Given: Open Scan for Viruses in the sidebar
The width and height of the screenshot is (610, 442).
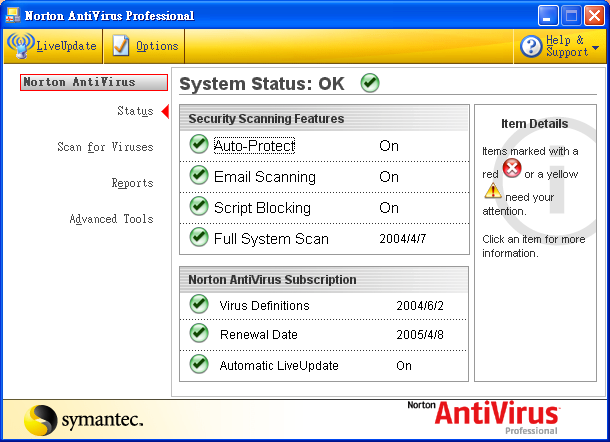Looking at the screenshot, I should 105,147.
